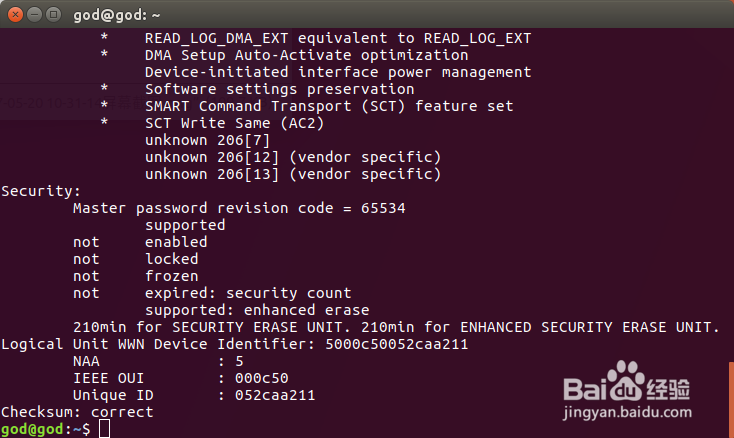Image resolution: width=734 pixels, height=438 pixels.
Task: Click the DMA Setup Auto-Activate optimization line
Action: (x=306, y=55)
